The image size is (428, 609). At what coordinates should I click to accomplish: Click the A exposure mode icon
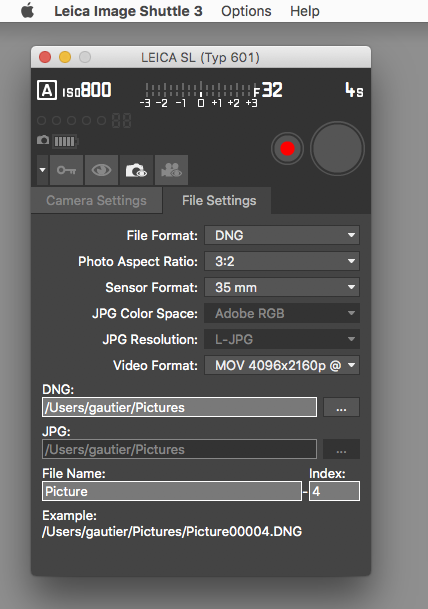tap(47, 90)
